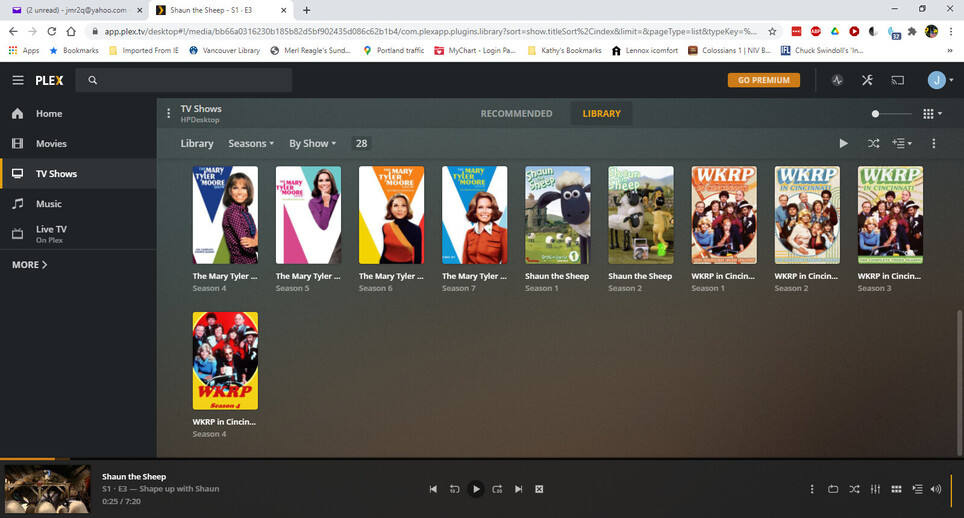Open Mary Tyler Moore Season 7 poster
Image resolution: width=964 pixels, height=518 pixels.
coord(475,215)
